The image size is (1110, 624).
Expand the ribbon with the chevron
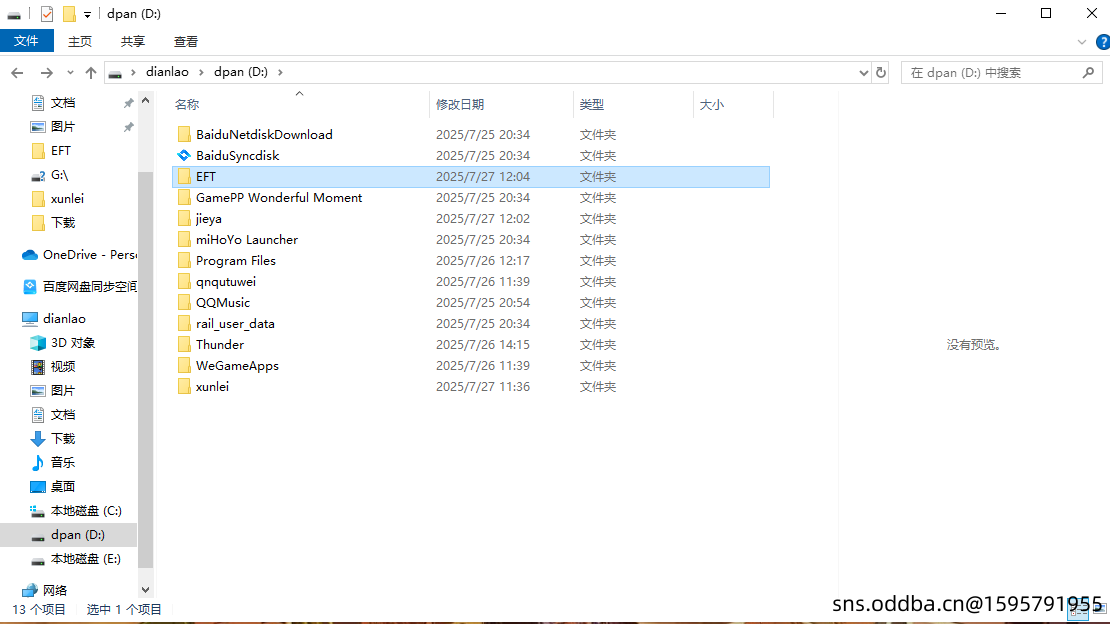[1082, 42]
